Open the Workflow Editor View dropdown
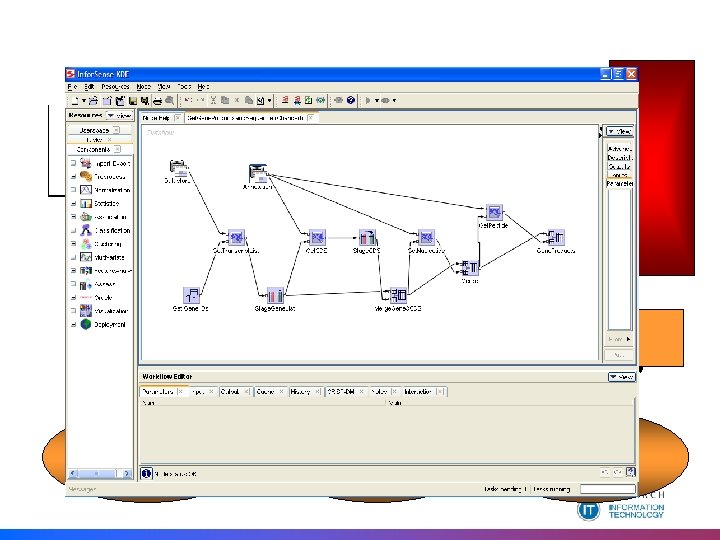The image size is (720, 540). coord(622,377)
